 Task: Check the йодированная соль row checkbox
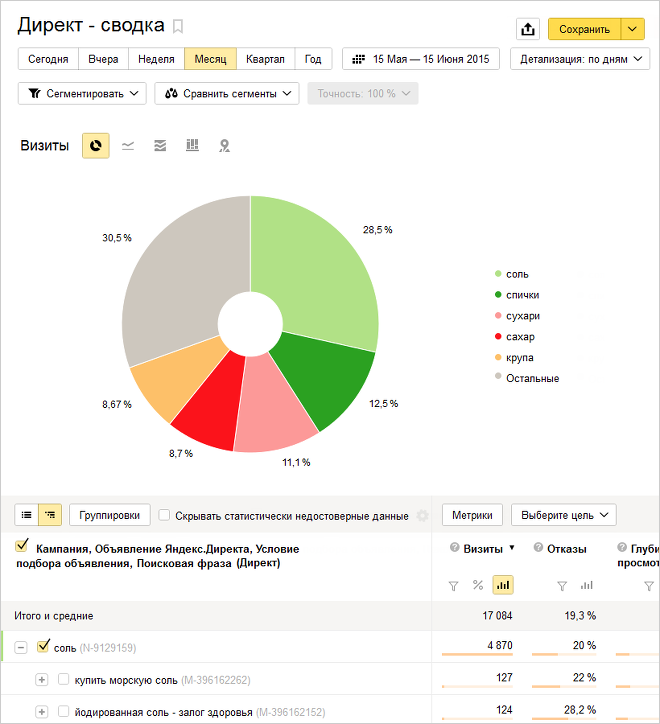(x=63, y=711)
